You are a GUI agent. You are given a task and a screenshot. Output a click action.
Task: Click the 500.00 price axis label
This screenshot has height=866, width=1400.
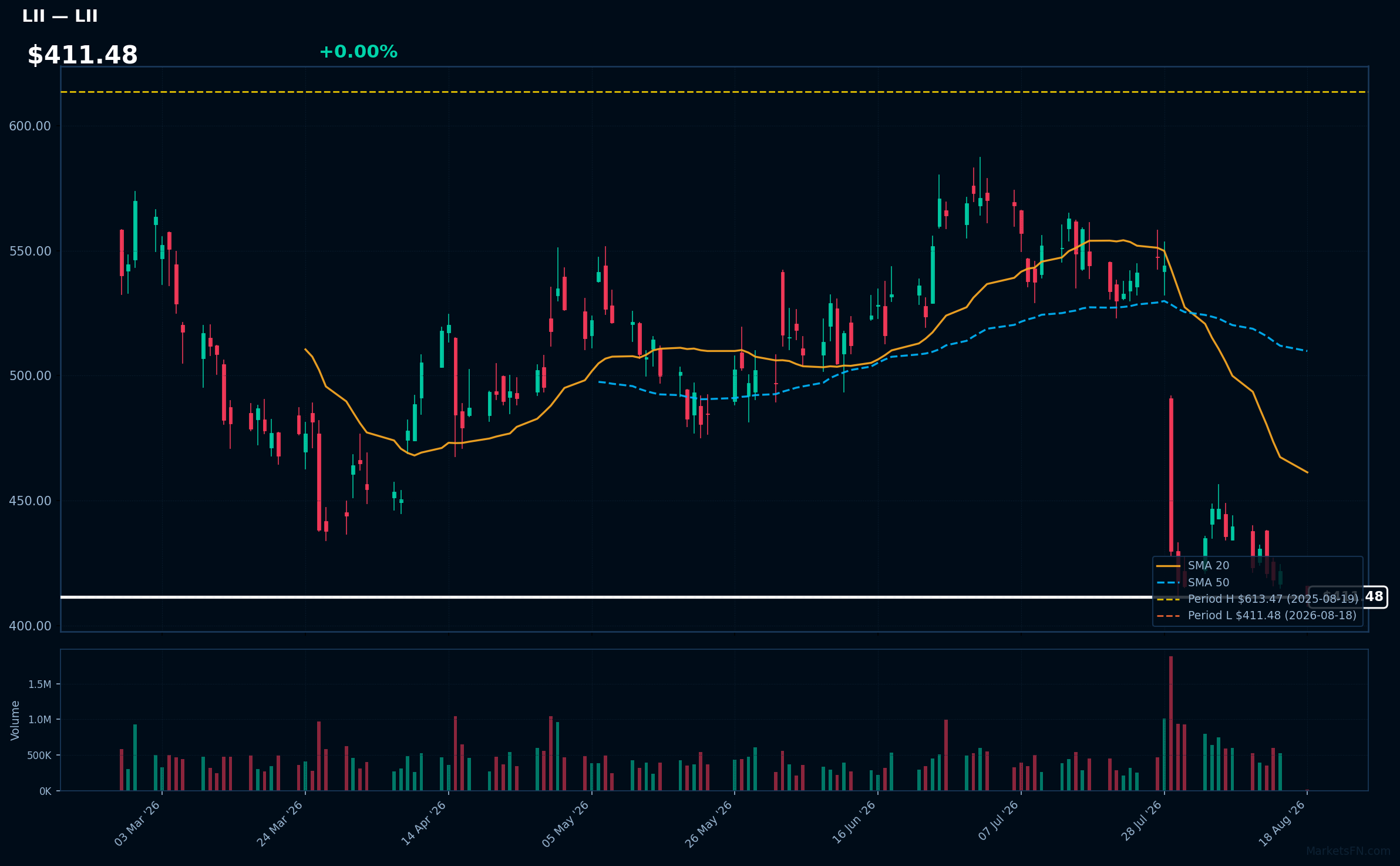pos(30,376)
